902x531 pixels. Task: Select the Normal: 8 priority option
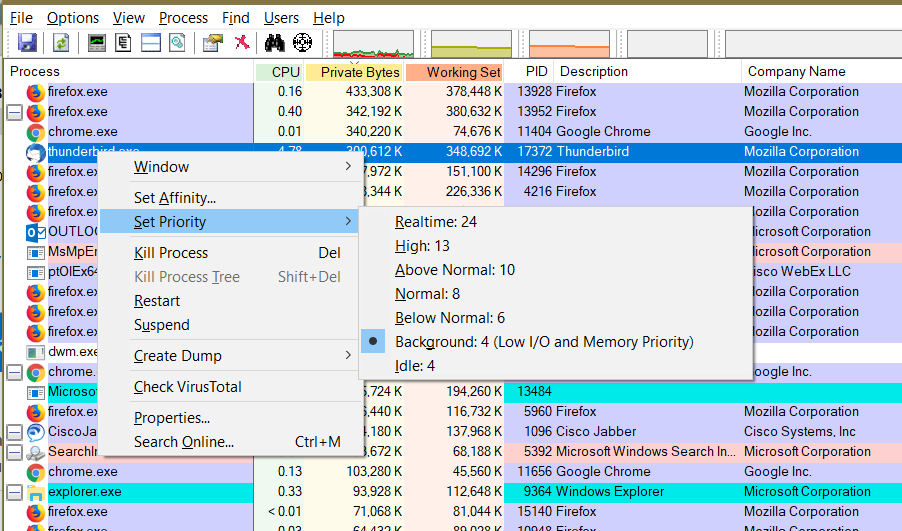(427, 294)
